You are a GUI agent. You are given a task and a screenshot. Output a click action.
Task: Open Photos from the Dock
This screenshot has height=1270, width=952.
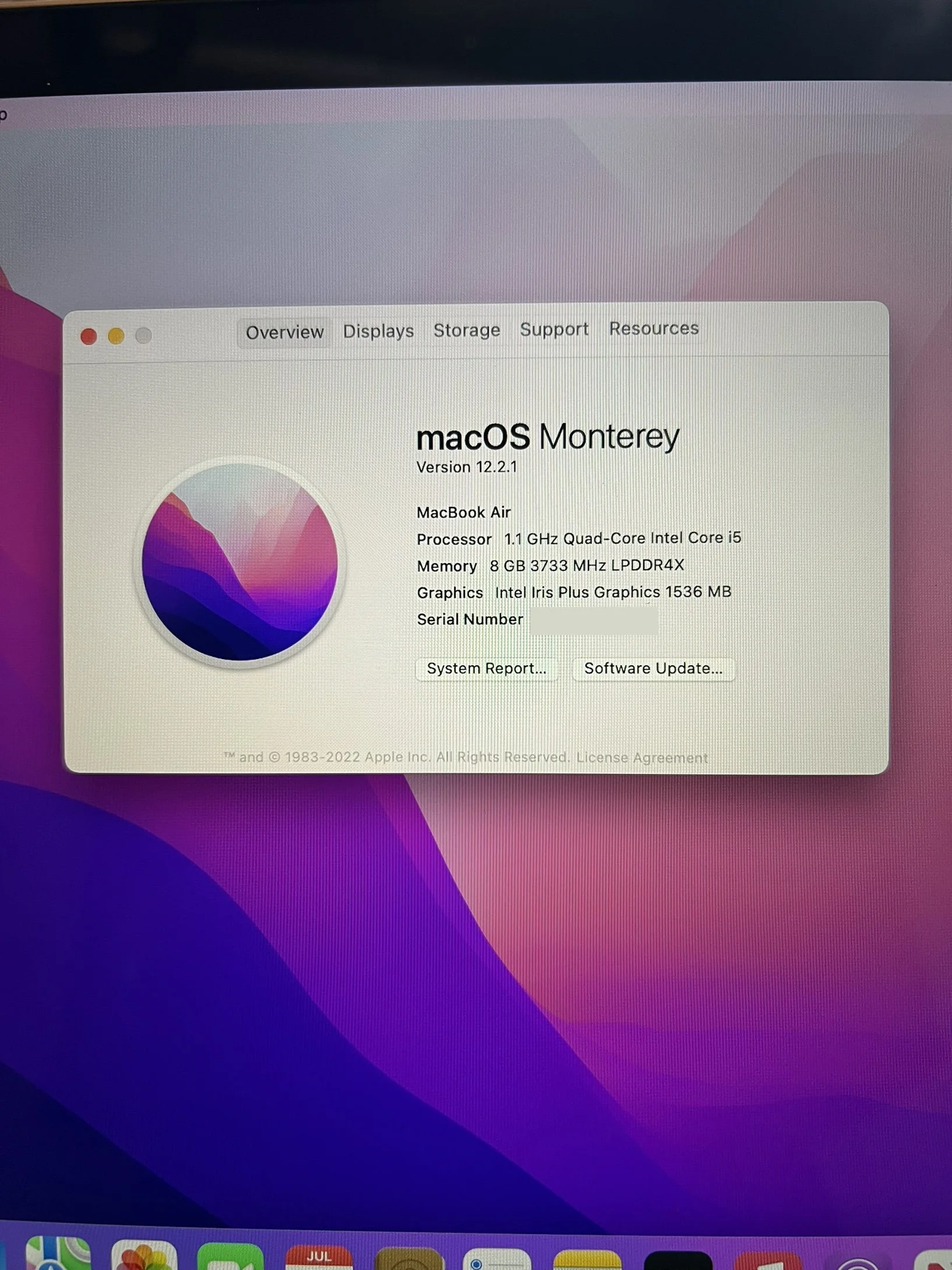(x=144, y=1255)
